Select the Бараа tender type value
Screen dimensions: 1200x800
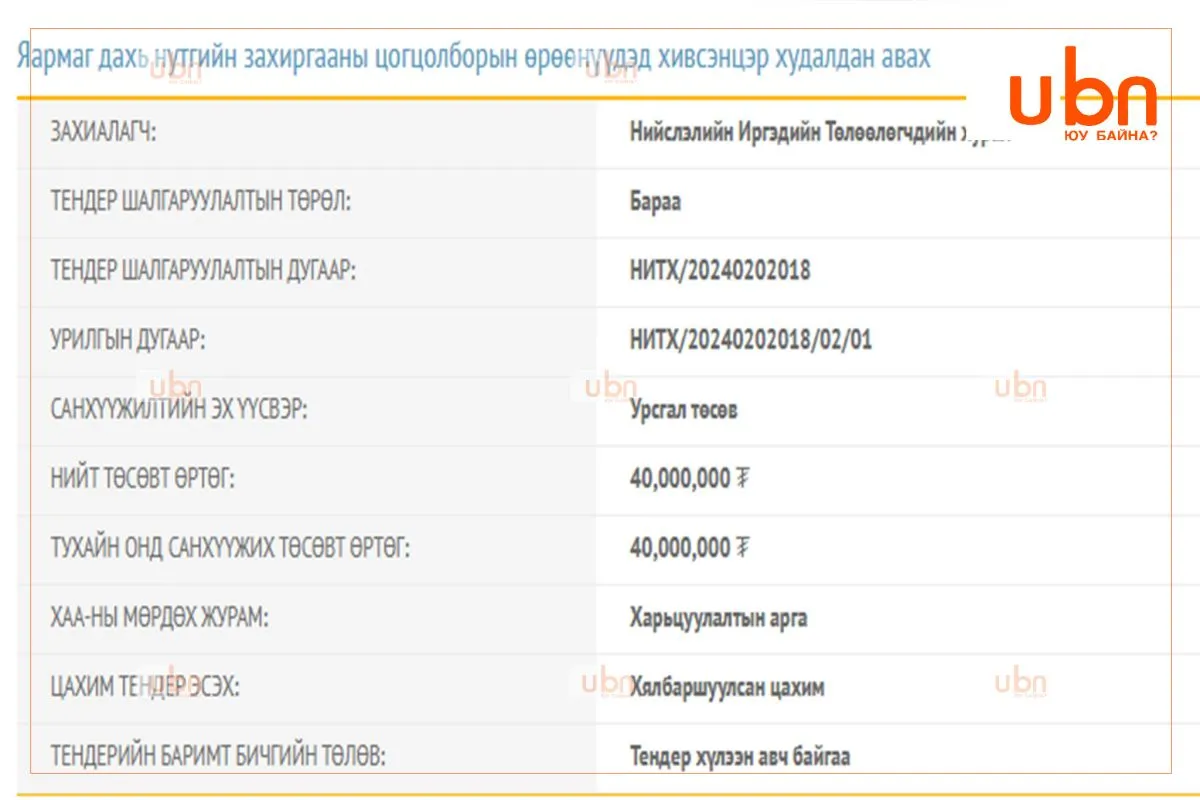coord(656,202)
